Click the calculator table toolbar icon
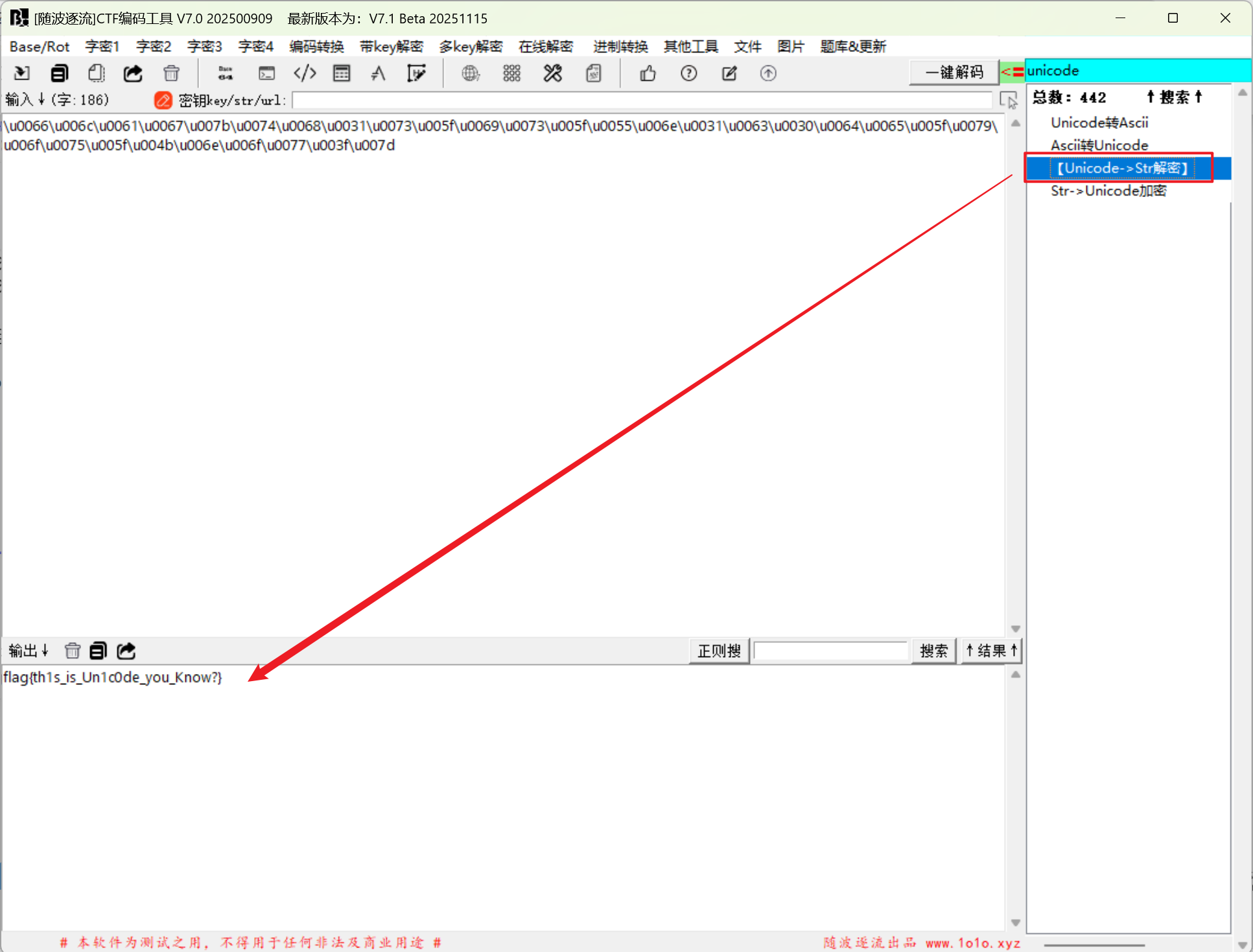Viewport: 1253px width, 952px height. pos(342,73)
